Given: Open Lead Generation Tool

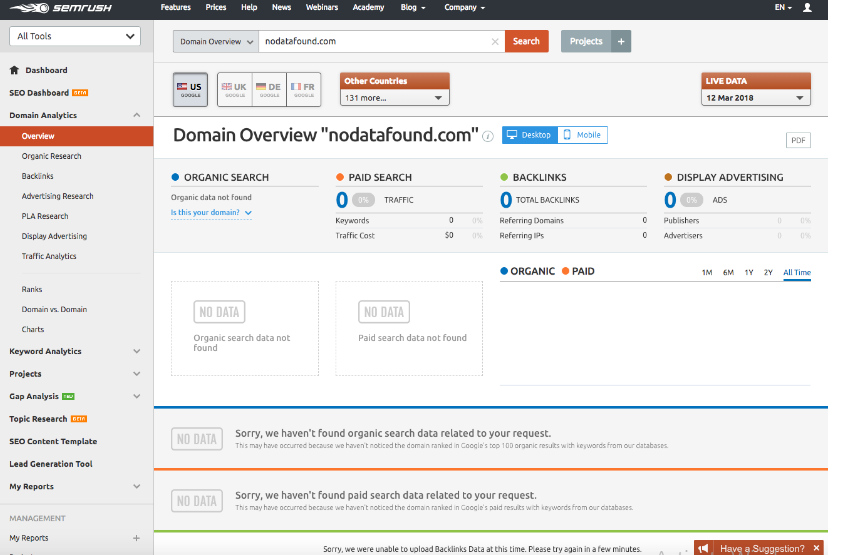Looking at the screenshot, I should pos(51,464).
